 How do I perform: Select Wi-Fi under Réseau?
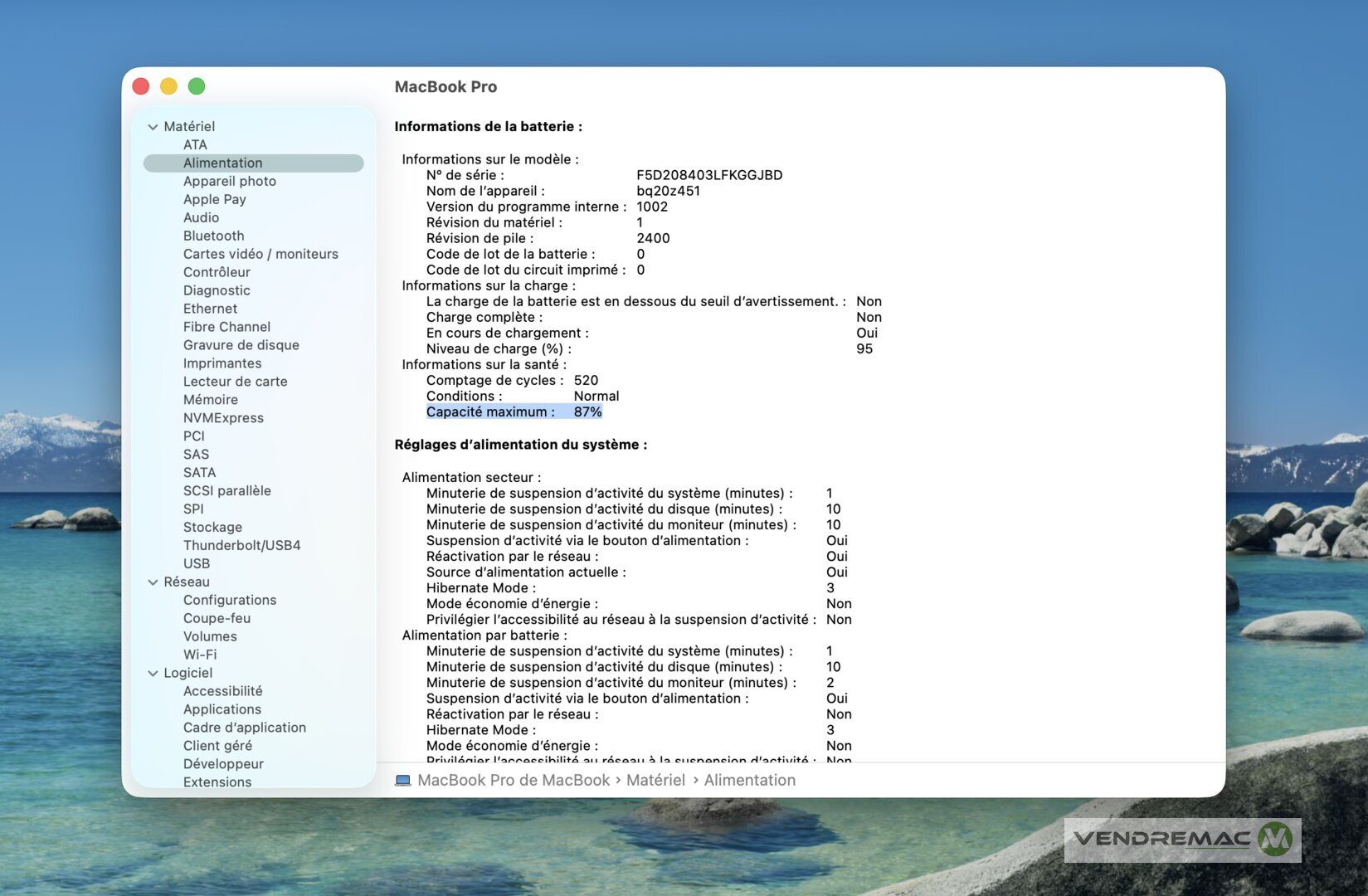[x=200, y=655]
